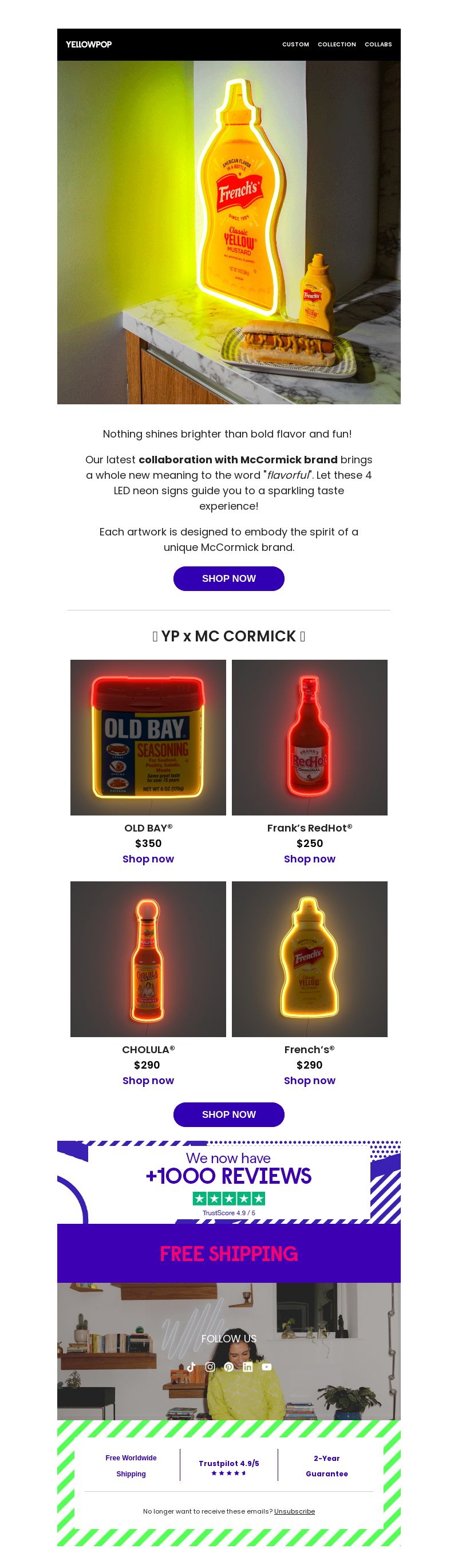The image size is (458, 1568).
Task: Open the Pinterest social icon
Action: pyautogui.click(x=228, y=1366)
